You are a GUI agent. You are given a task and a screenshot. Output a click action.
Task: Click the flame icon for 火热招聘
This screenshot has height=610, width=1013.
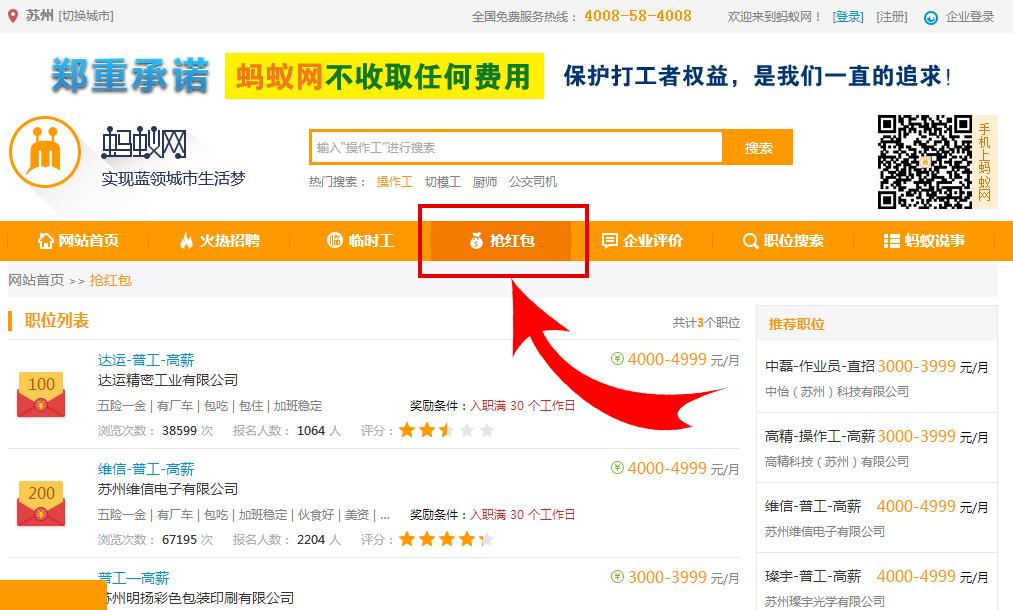click(x=186, y=241)
